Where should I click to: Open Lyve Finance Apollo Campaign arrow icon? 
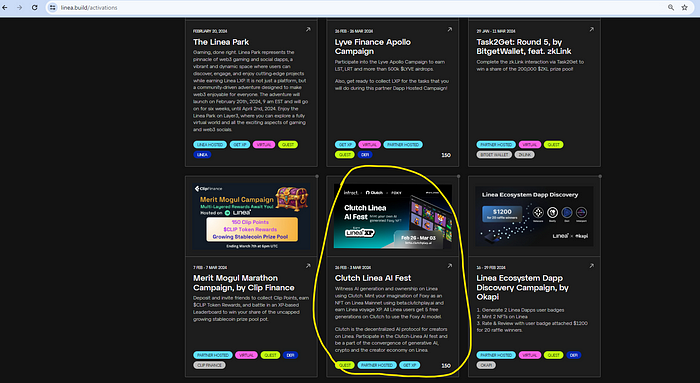(x=450, y=29)
